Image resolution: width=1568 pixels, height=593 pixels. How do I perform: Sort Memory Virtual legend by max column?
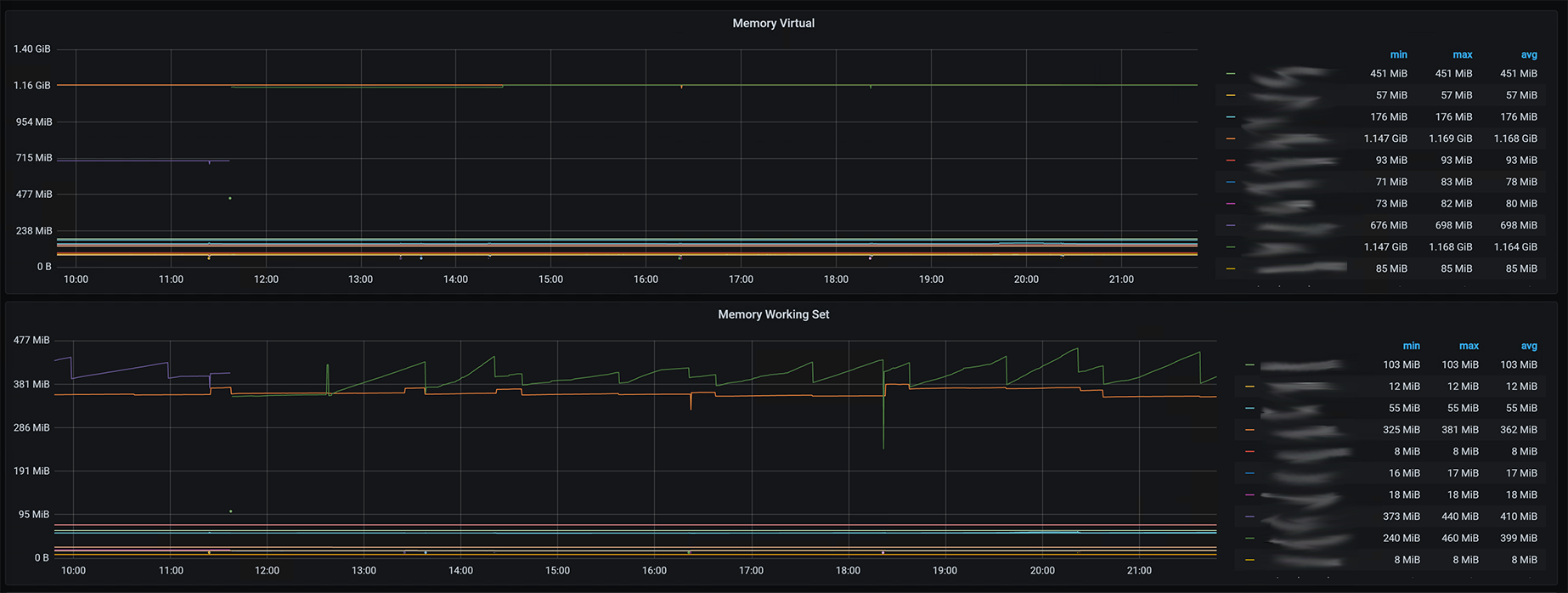(1462, 54)
